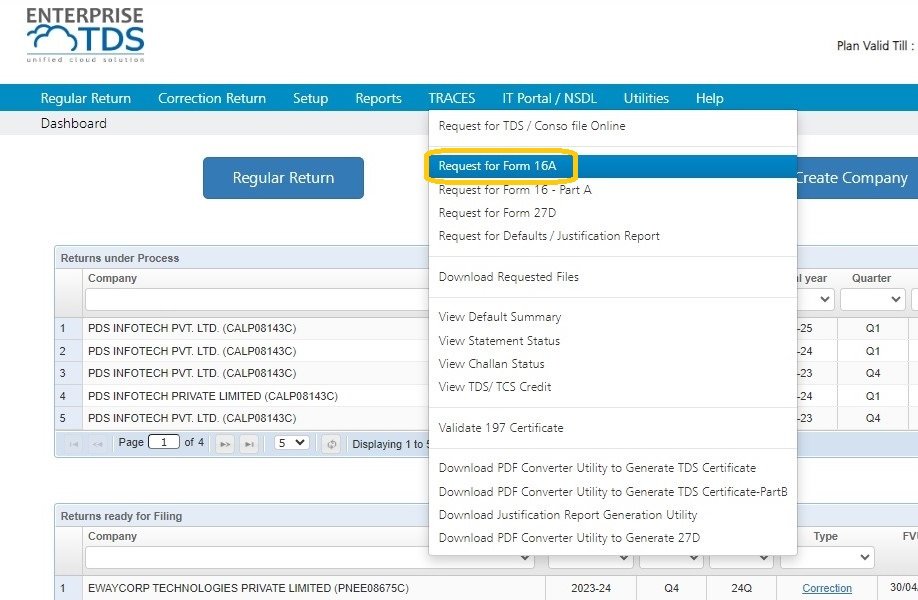This screenshot has width=918, height=600.
Task: Jump to first page of Returns under Process
Action: [75, 443]
